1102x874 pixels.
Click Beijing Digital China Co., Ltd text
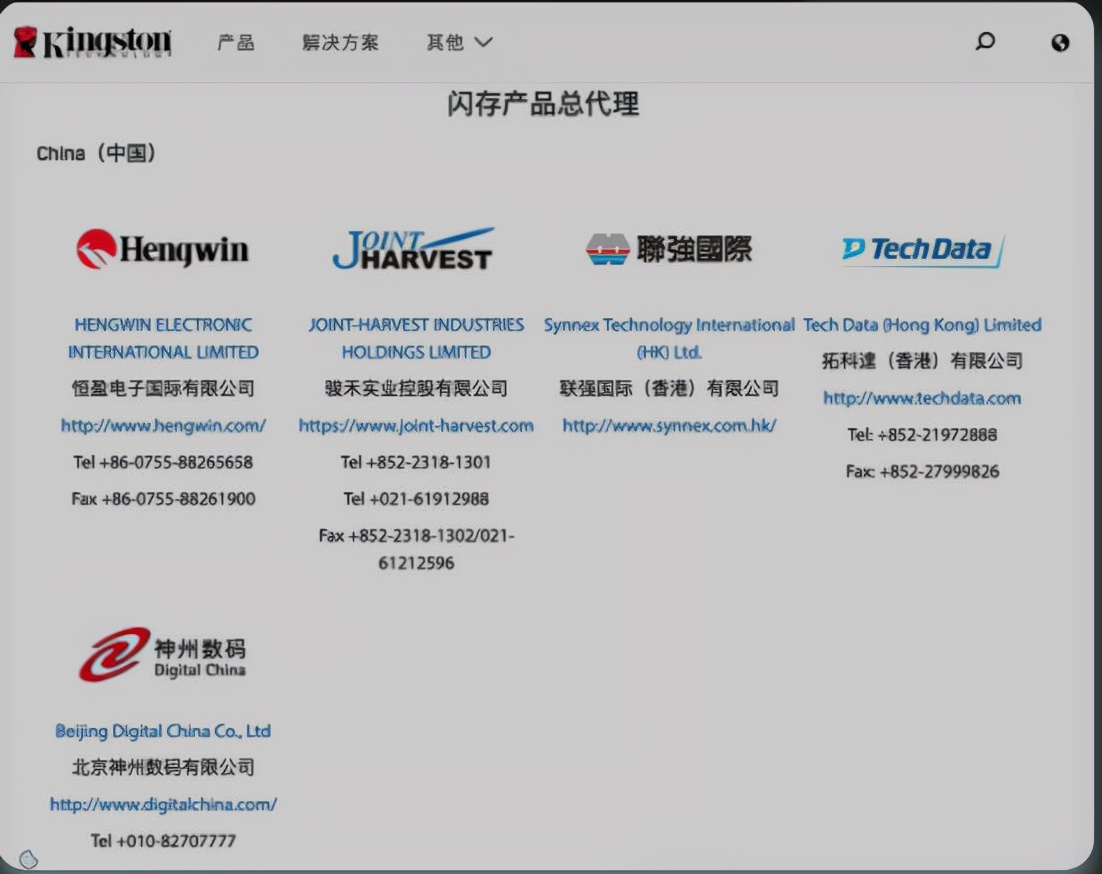click(x=163, y=731)
